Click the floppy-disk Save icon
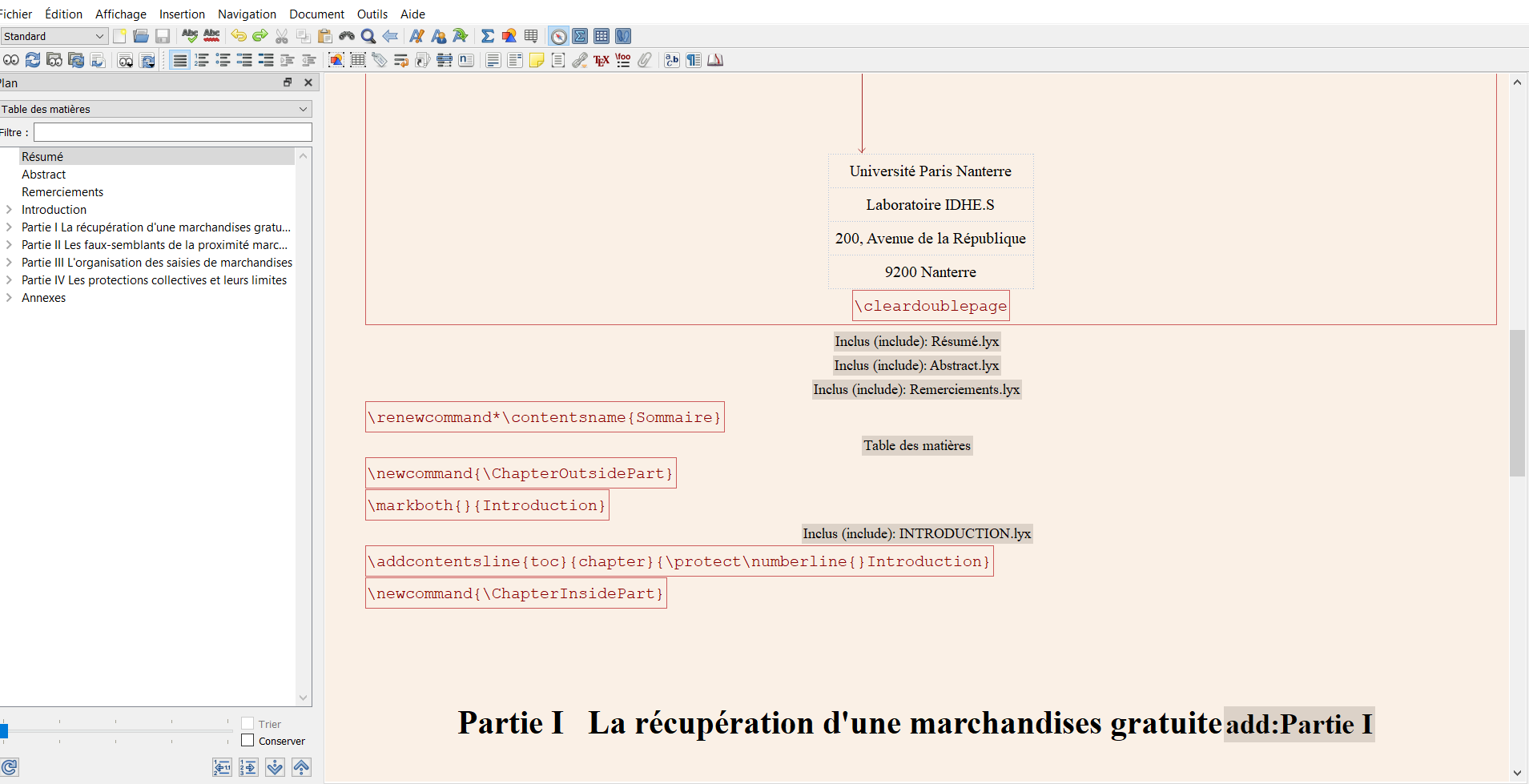Screen dimensions: 1529x784 [x=163, y=36]
